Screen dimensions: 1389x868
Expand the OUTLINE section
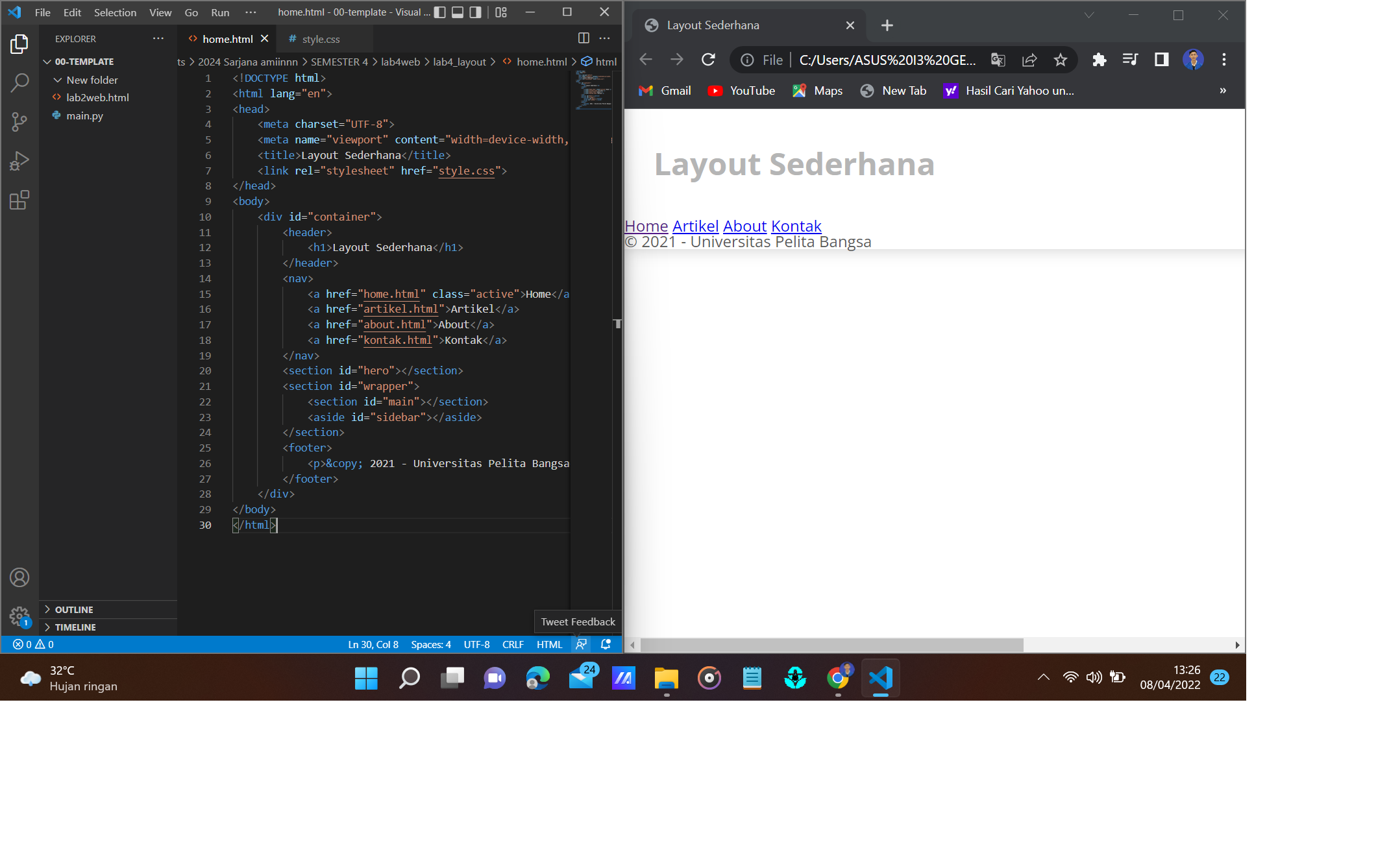(x=73, y=609)
